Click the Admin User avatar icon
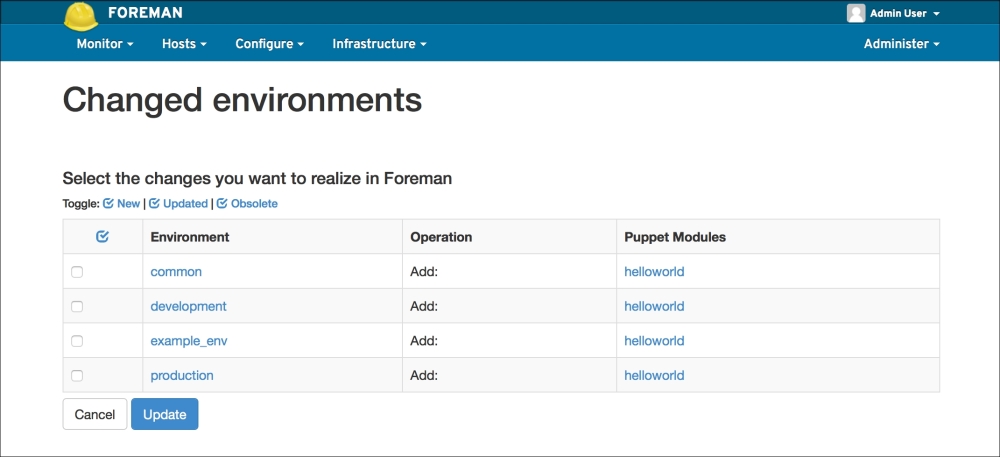Screen dimensions: 1000x457 [x=855, y=13]
